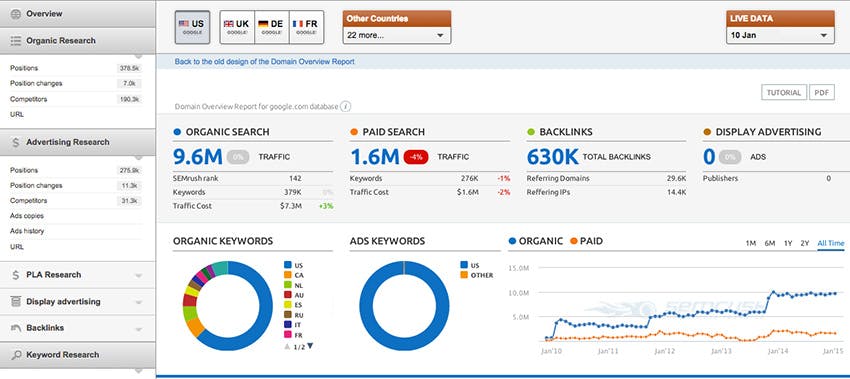Screen dimensions: 850x379
Task: Click the 9.6M organic traffic value
Action: (198, 157)
